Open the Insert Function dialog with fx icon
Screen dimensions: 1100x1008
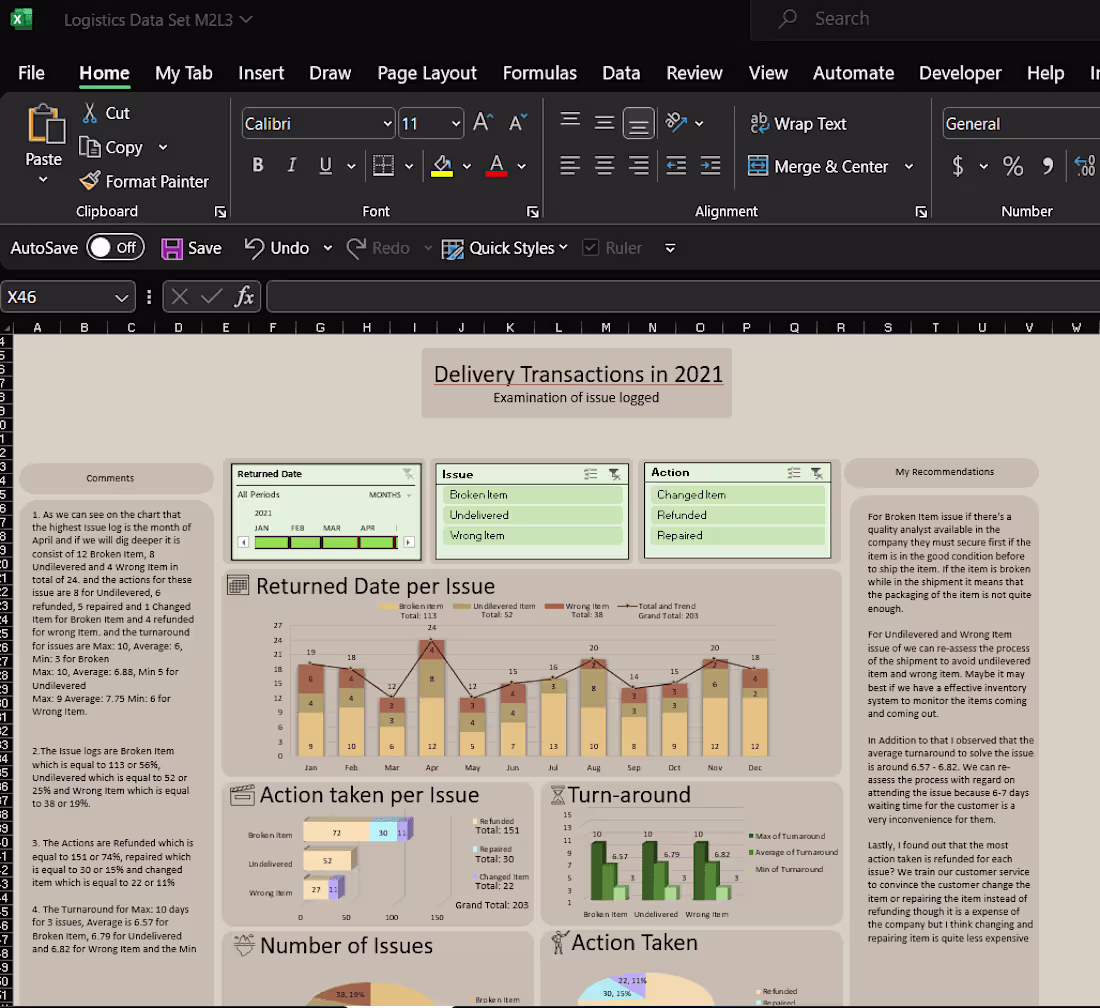(x=243, y=296)
